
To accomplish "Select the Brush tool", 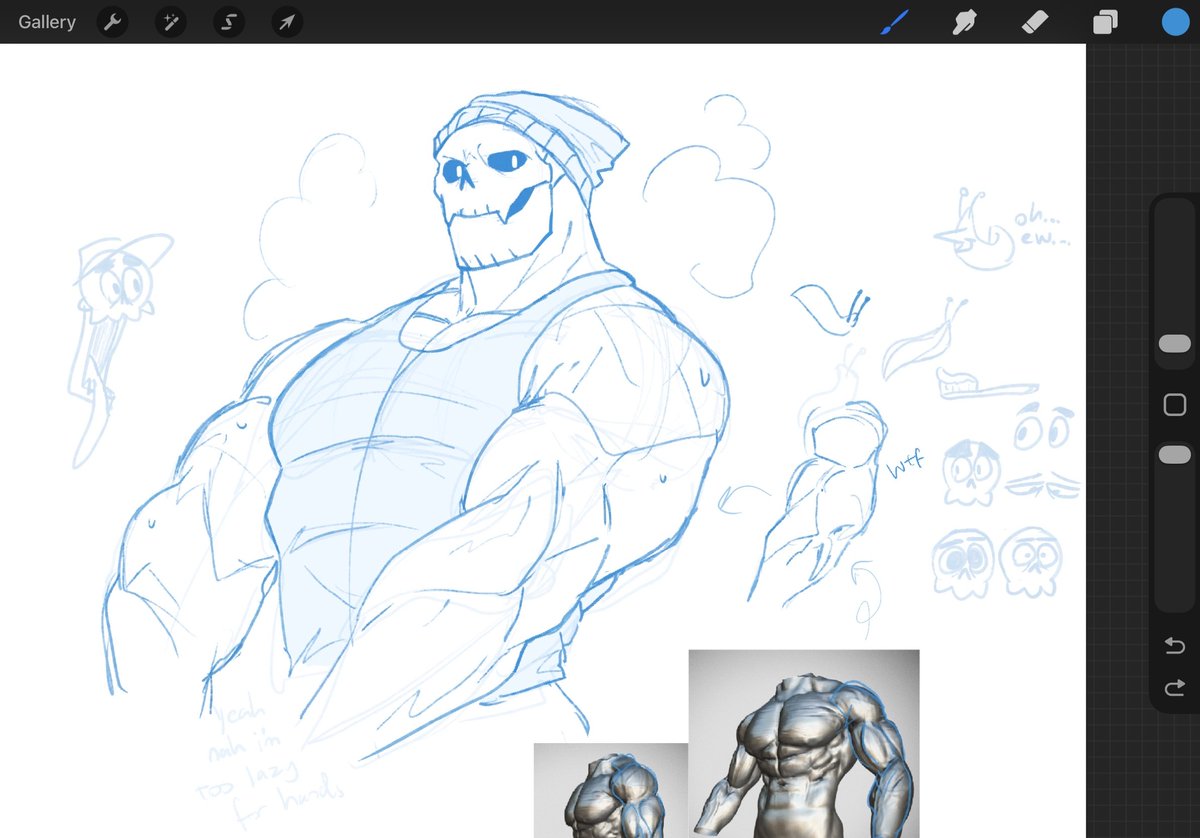I will [895, 22].
